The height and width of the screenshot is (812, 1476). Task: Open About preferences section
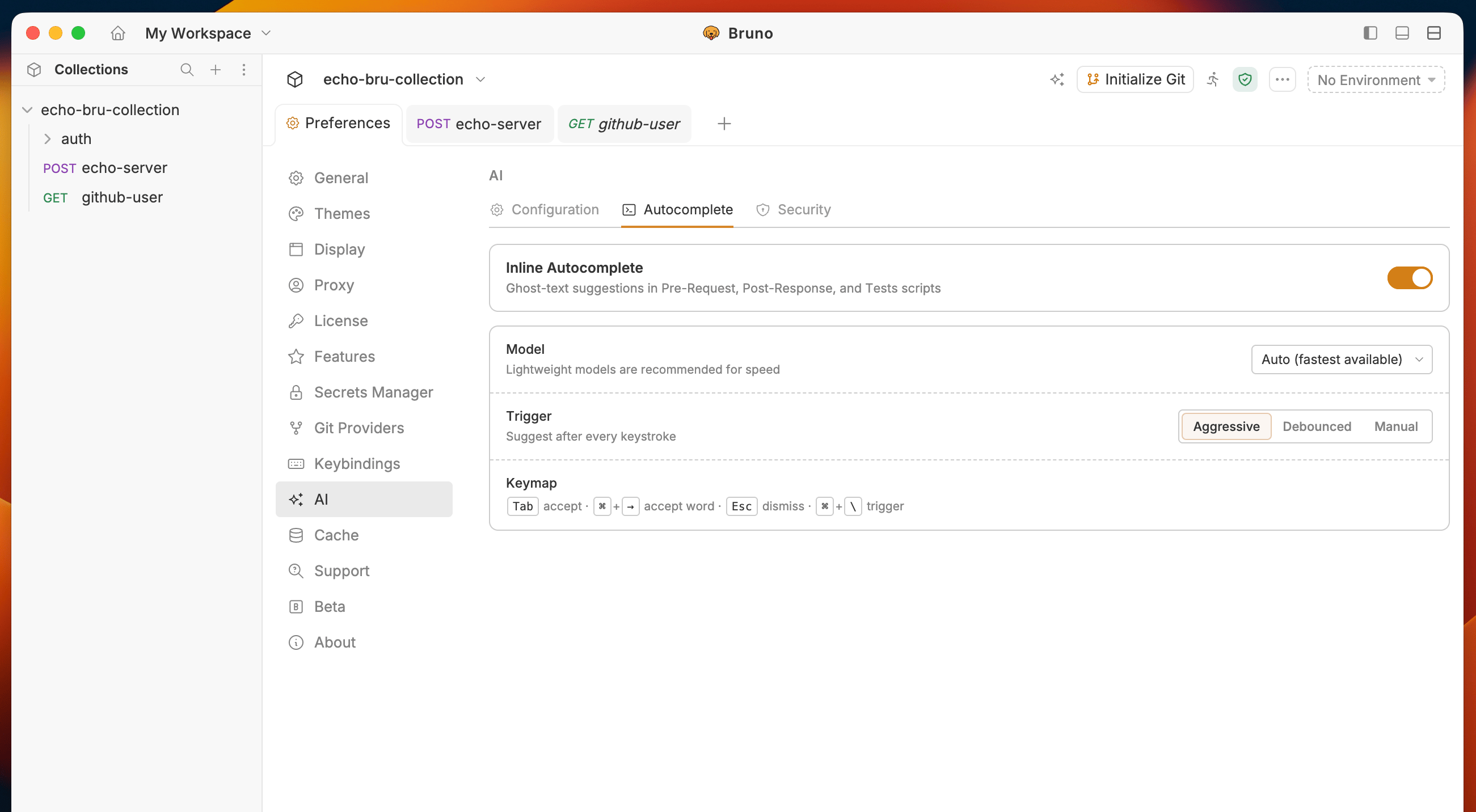(x=364, y=642)
